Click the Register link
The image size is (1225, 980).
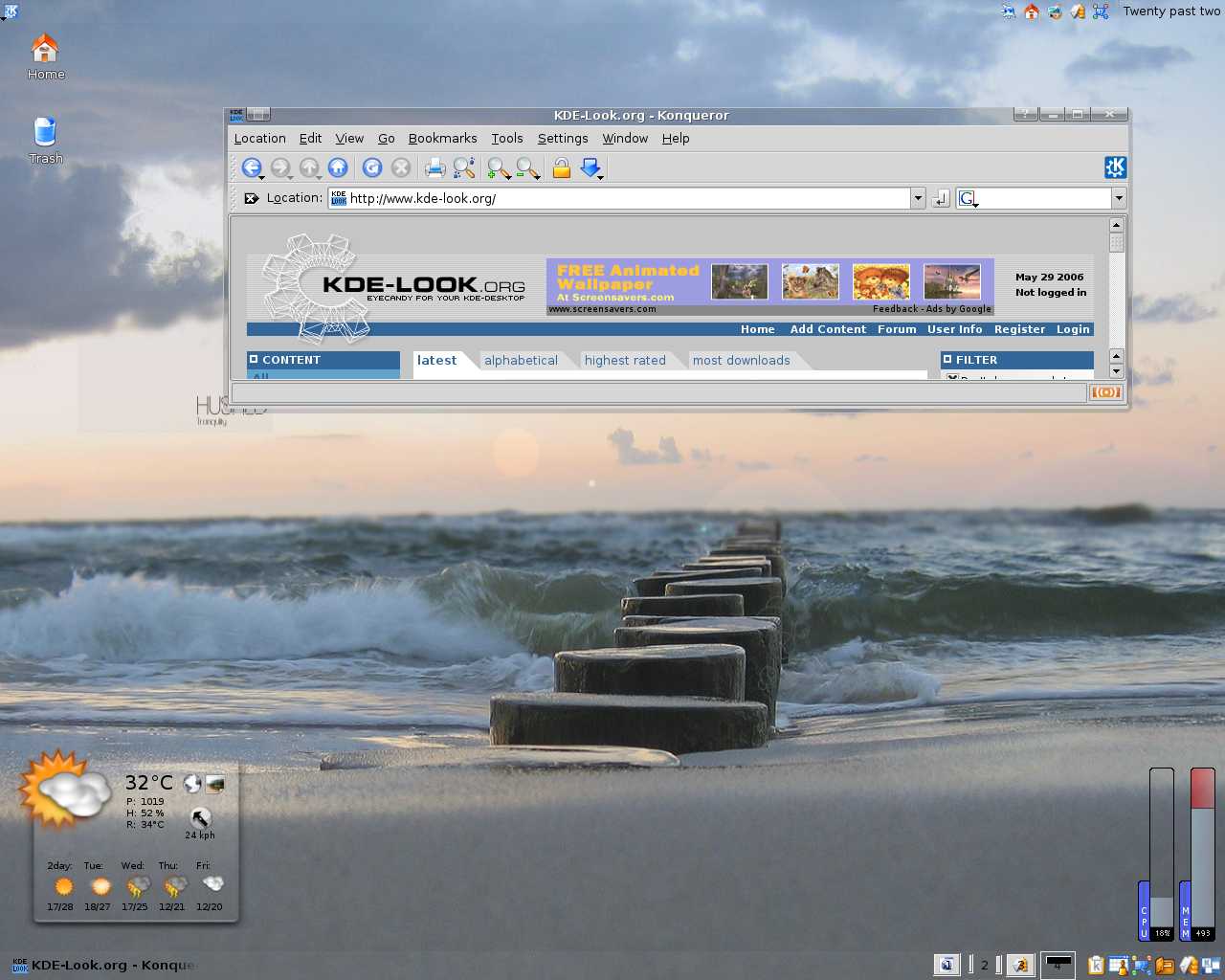1019,329
